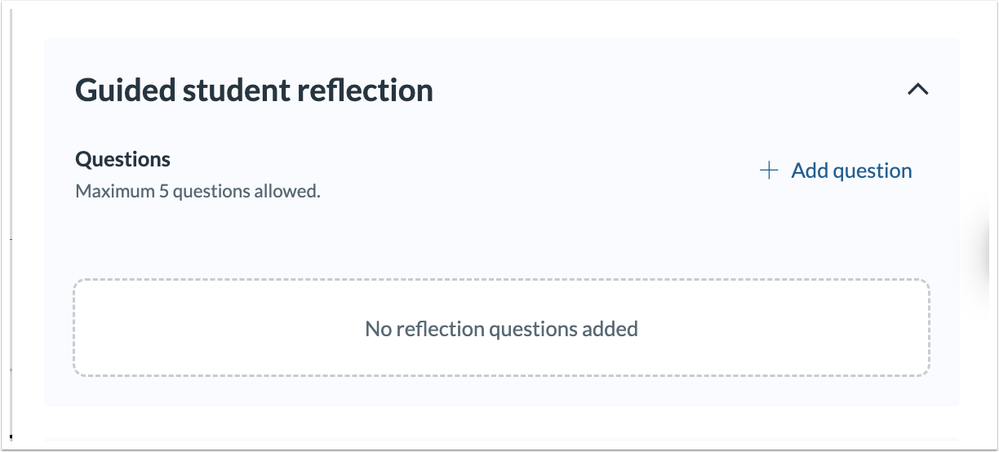Click the dashed empty questions box border
The image size is (999, 452).
tap(501, 280)
